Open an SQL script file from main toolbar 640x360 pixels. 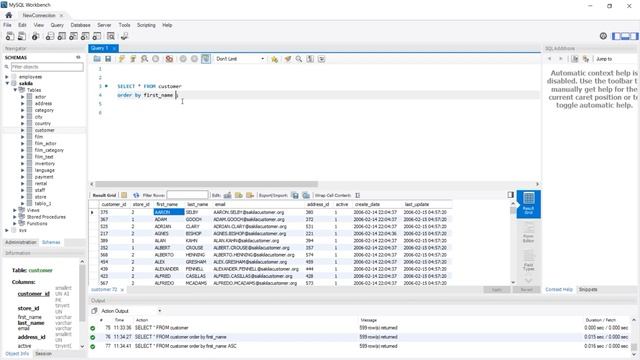coord(22,36)
